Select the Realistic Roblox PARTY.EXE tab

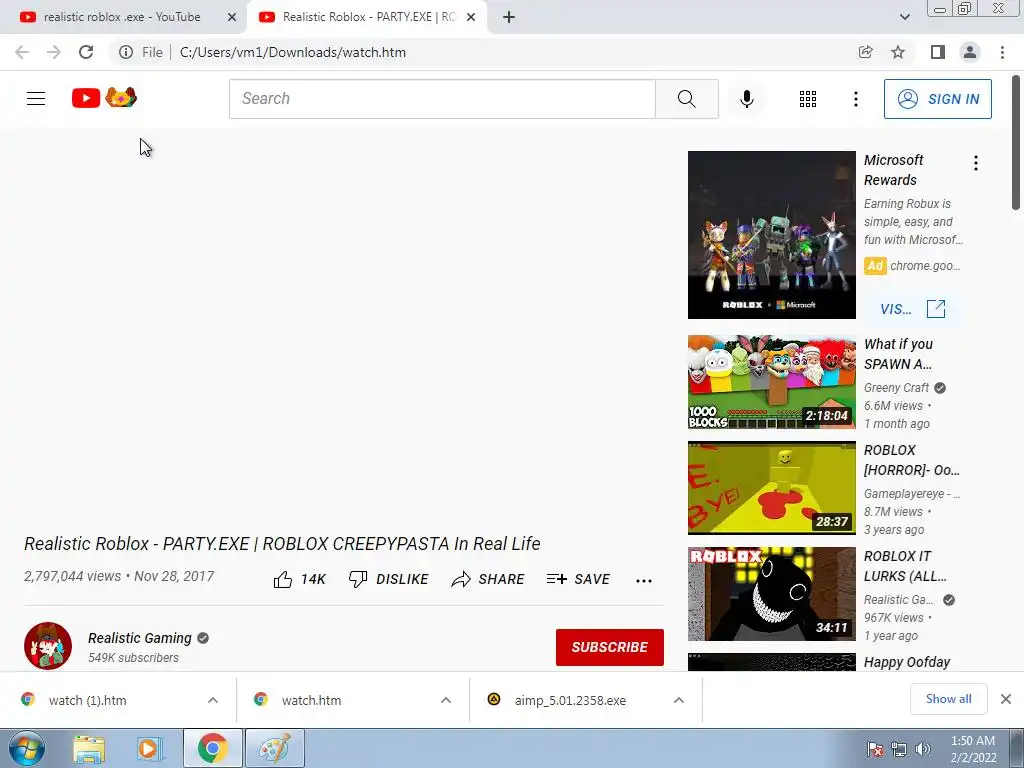(x=366, y=17)
